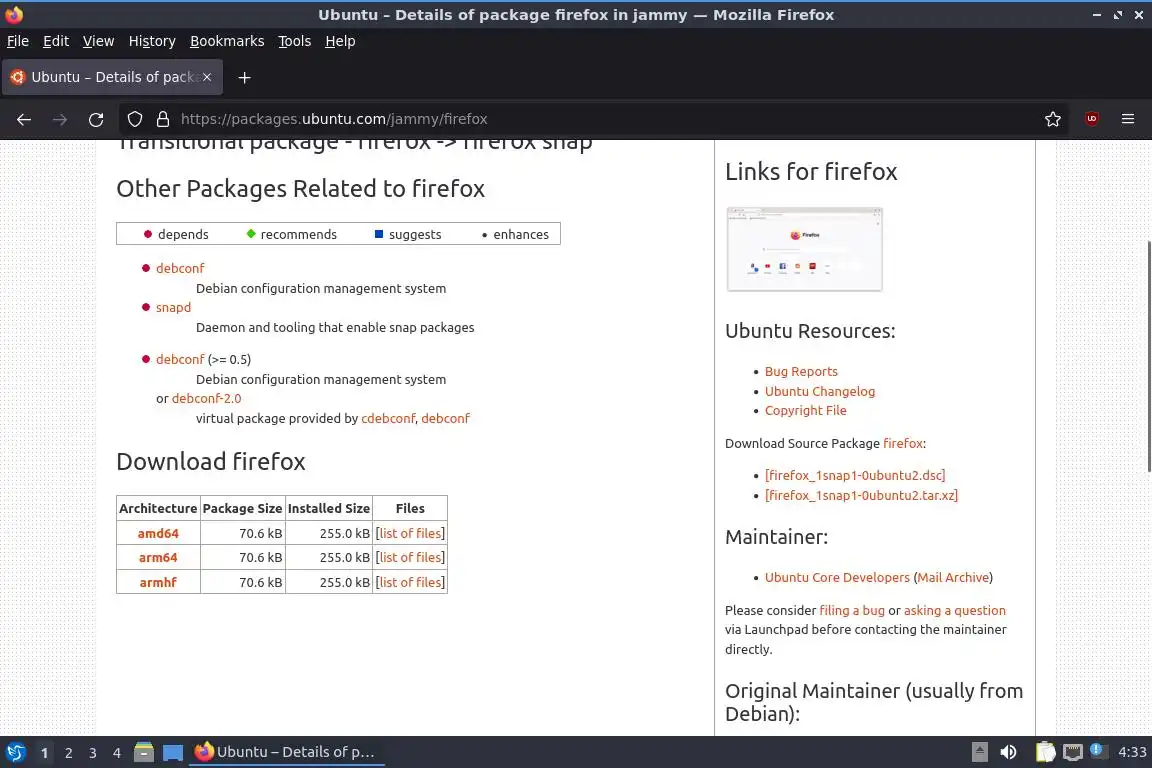Screen dimensions: 1152x768
Task: Click the show desktop taskbar icon
Action: coord(173,753)
